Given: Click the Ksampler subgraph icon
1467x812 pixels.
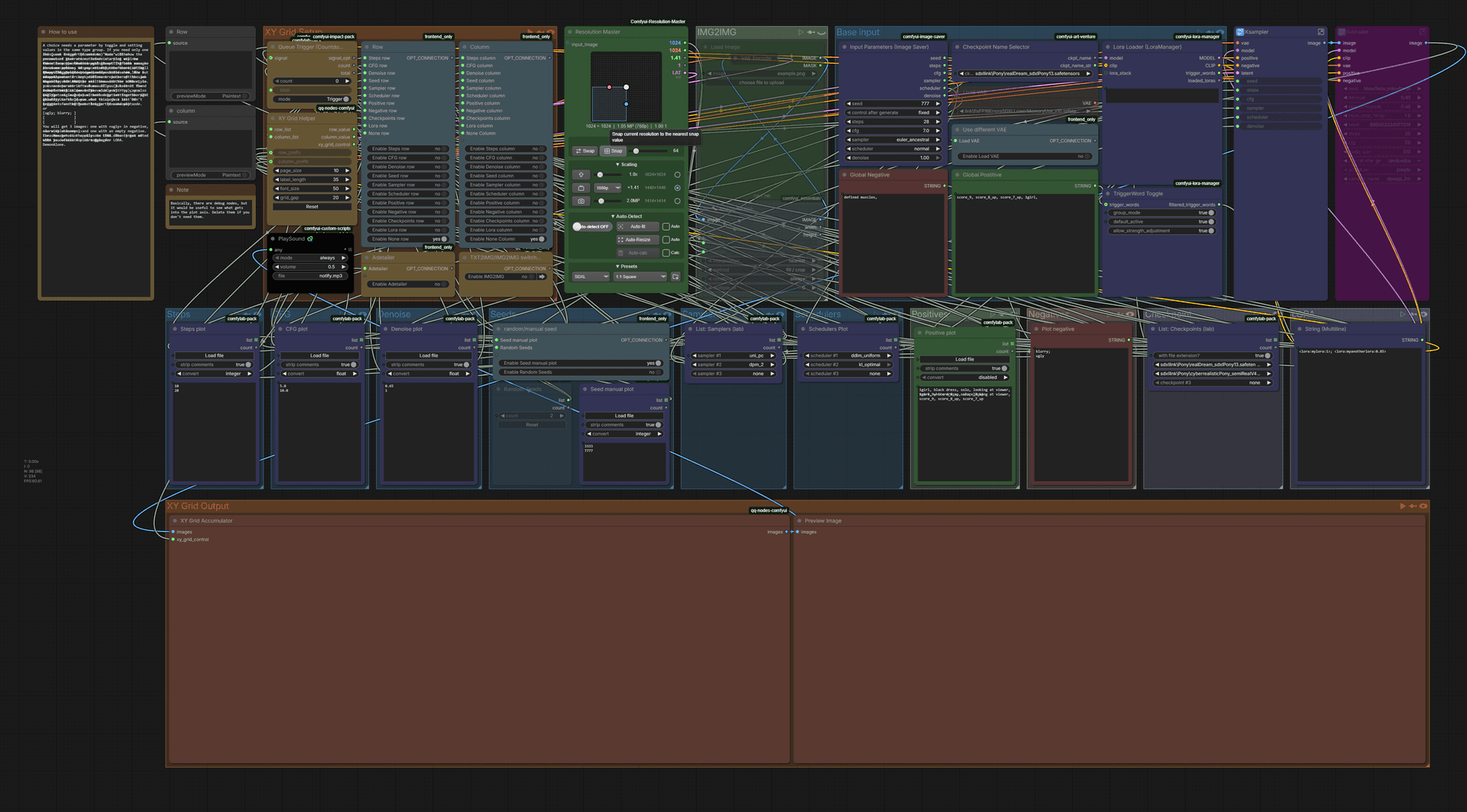Looking at the screenshot, I should click(1240, 32).
